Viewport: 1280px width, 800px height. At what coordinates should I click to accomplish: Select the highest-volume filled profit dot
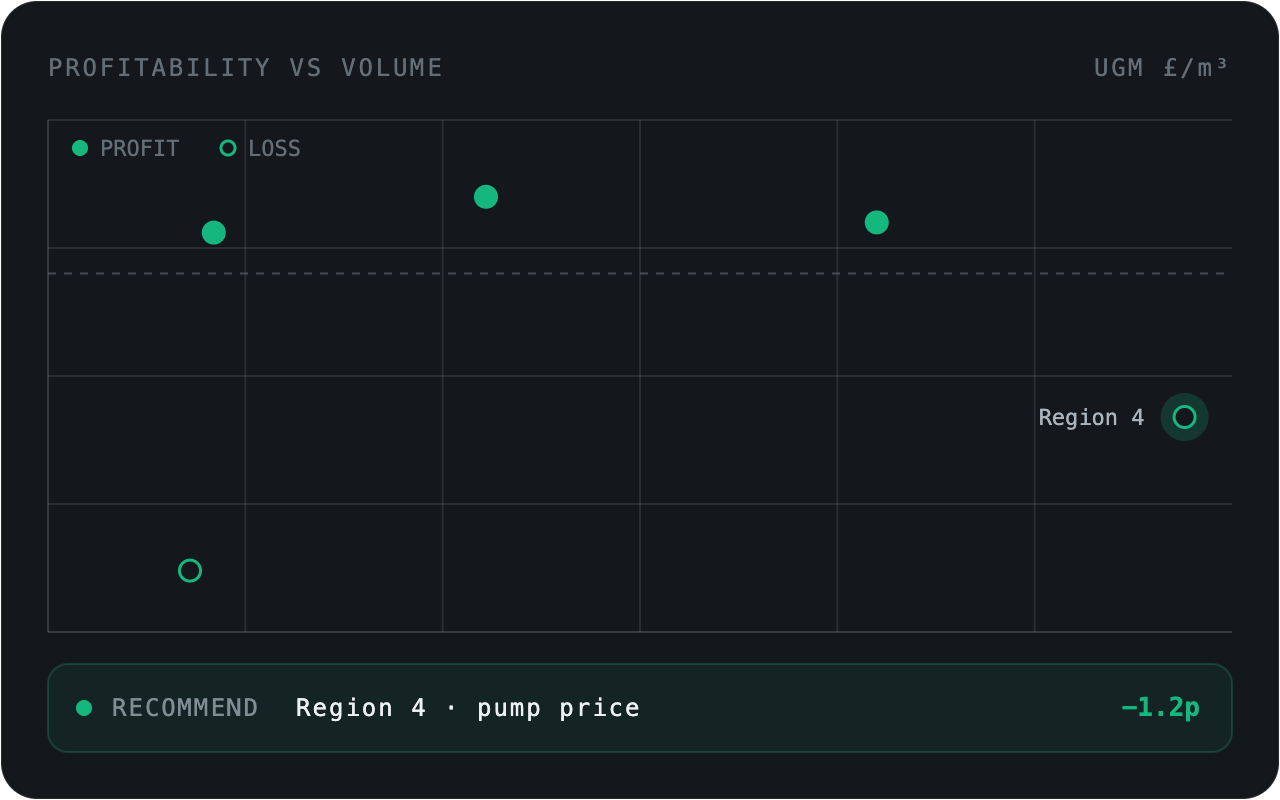click(x=877, y=223)
